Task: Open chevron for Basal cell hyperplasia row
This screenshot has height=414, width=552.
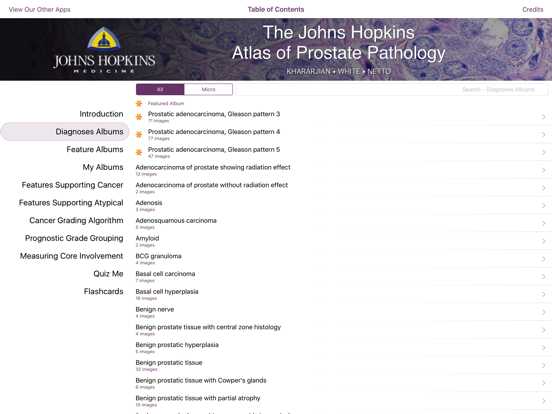Action: tap(544, 294)
